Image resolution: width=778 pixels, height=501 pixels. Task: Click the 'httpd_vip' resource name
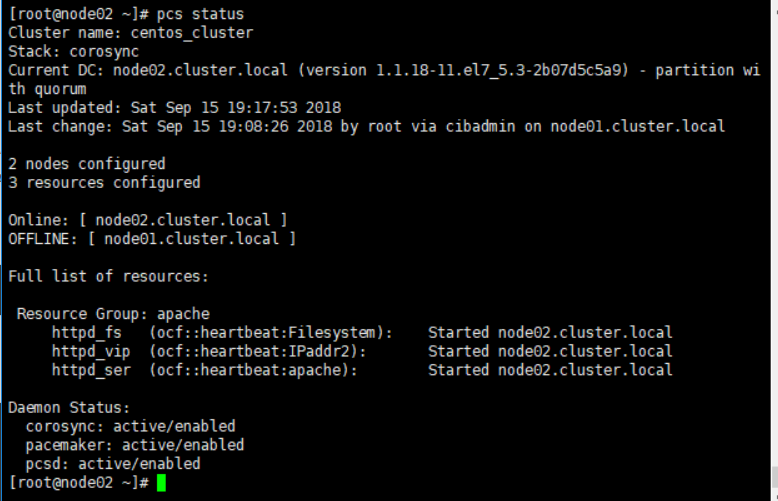[x=91, y=351]
